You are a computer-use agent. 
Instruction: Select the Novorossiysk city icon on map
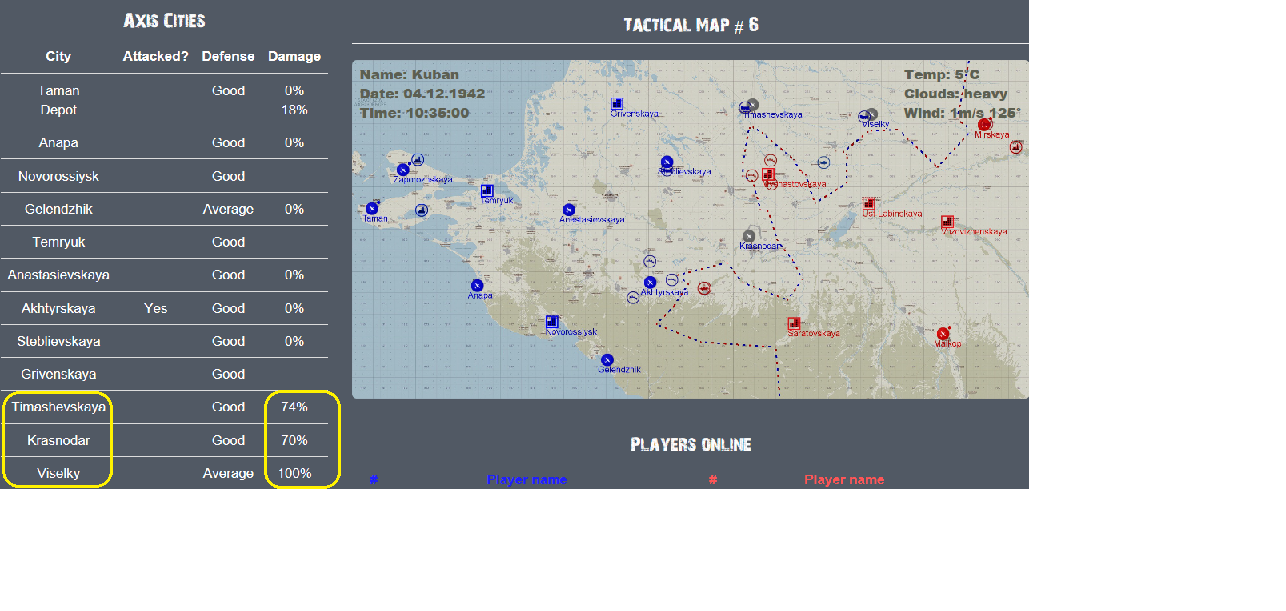552,322
